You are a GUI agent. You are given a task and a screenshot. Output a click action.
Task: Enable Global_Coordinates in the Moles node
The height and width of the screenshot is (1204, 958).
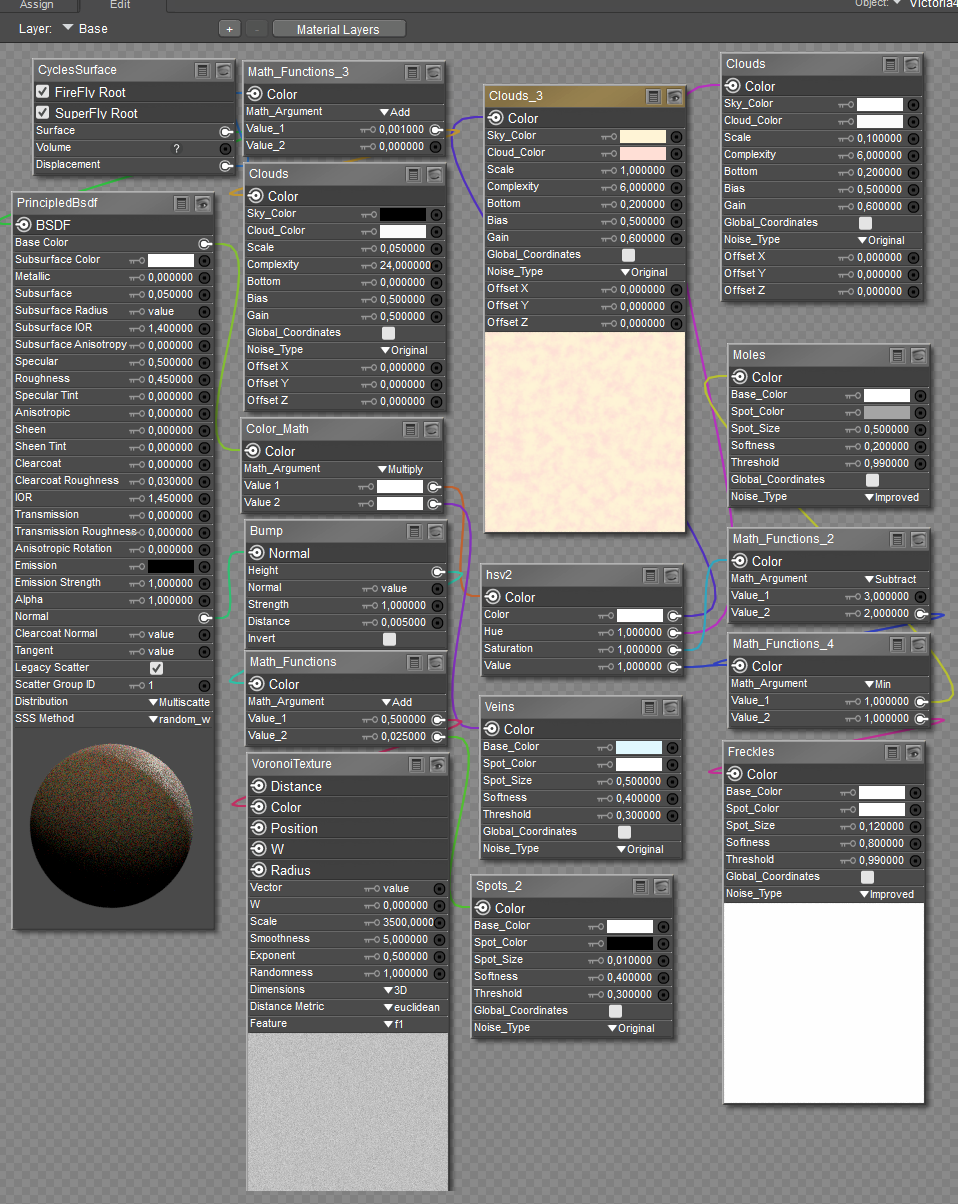tap(872, 480)
